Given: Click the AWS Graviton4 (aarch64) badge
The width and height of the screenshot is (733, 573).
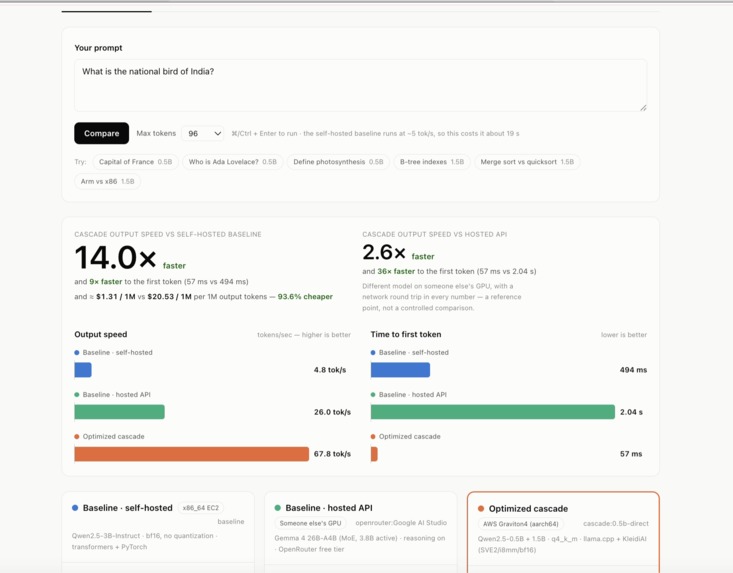Looking at the screenshot, I should click(521, 524).
